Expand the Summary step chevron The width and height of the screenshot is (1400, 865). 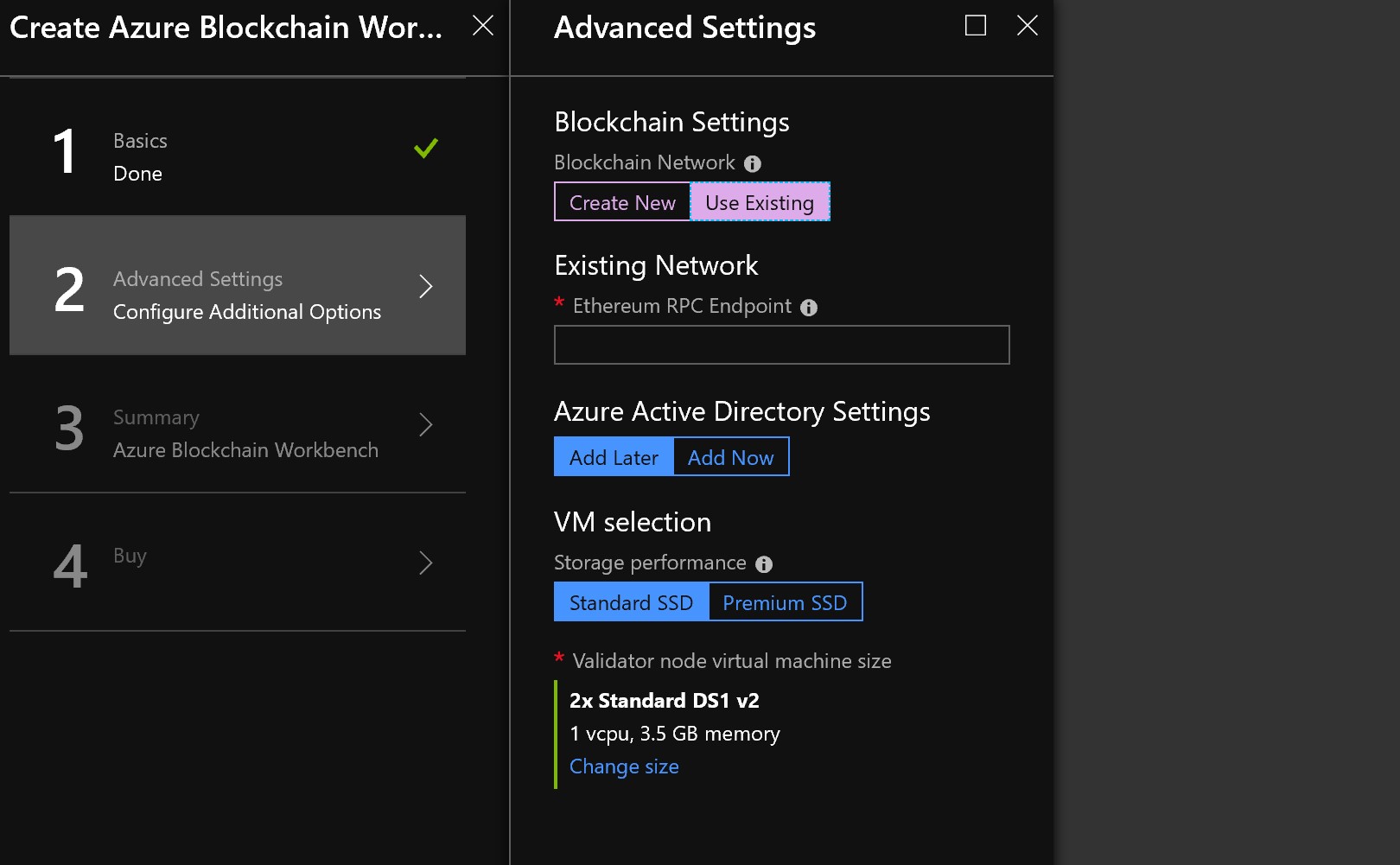click(x=425, y=424)
